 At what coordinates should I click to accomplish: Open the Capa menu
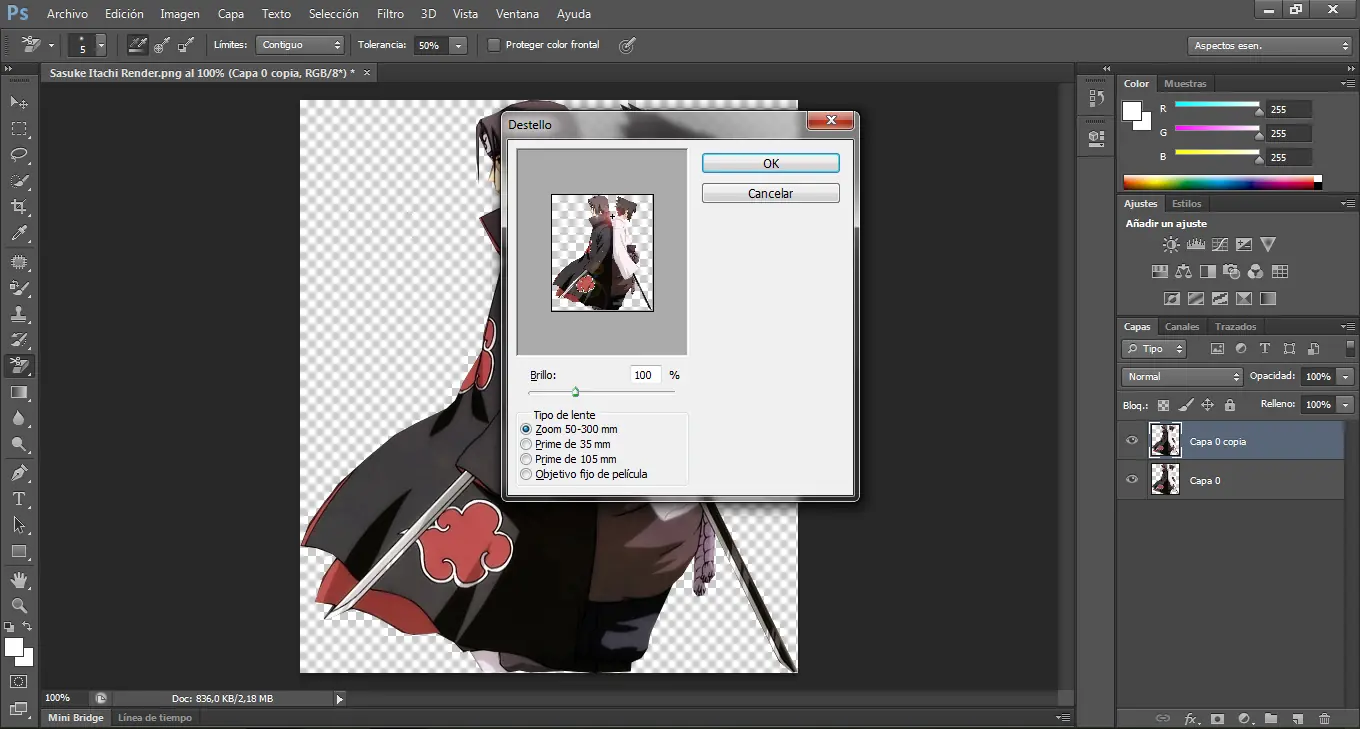coord(231,14)
